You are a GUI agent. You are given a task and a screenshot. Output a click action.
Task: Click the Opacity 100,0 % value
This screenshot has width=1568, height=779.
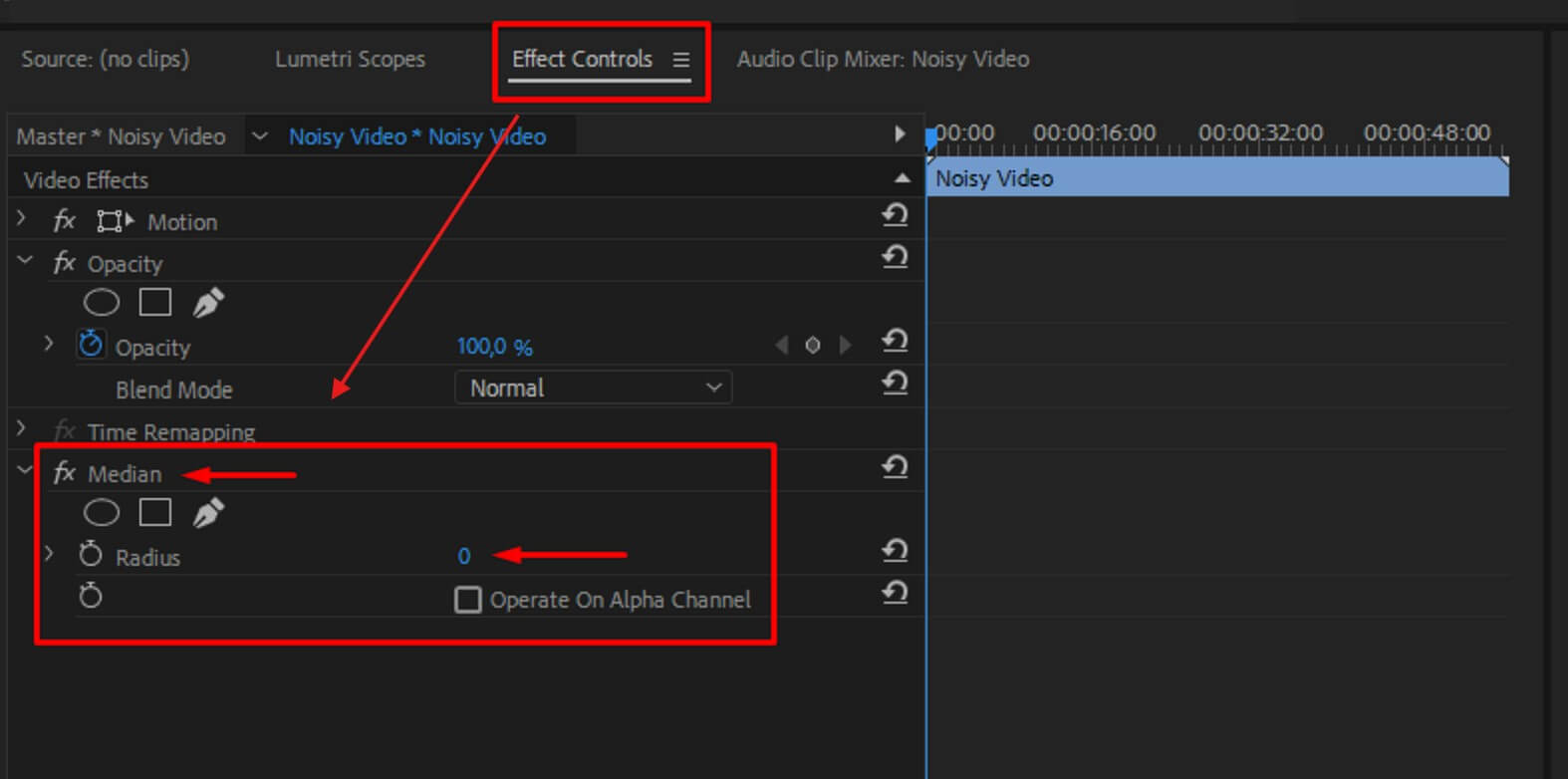point(494,347)
